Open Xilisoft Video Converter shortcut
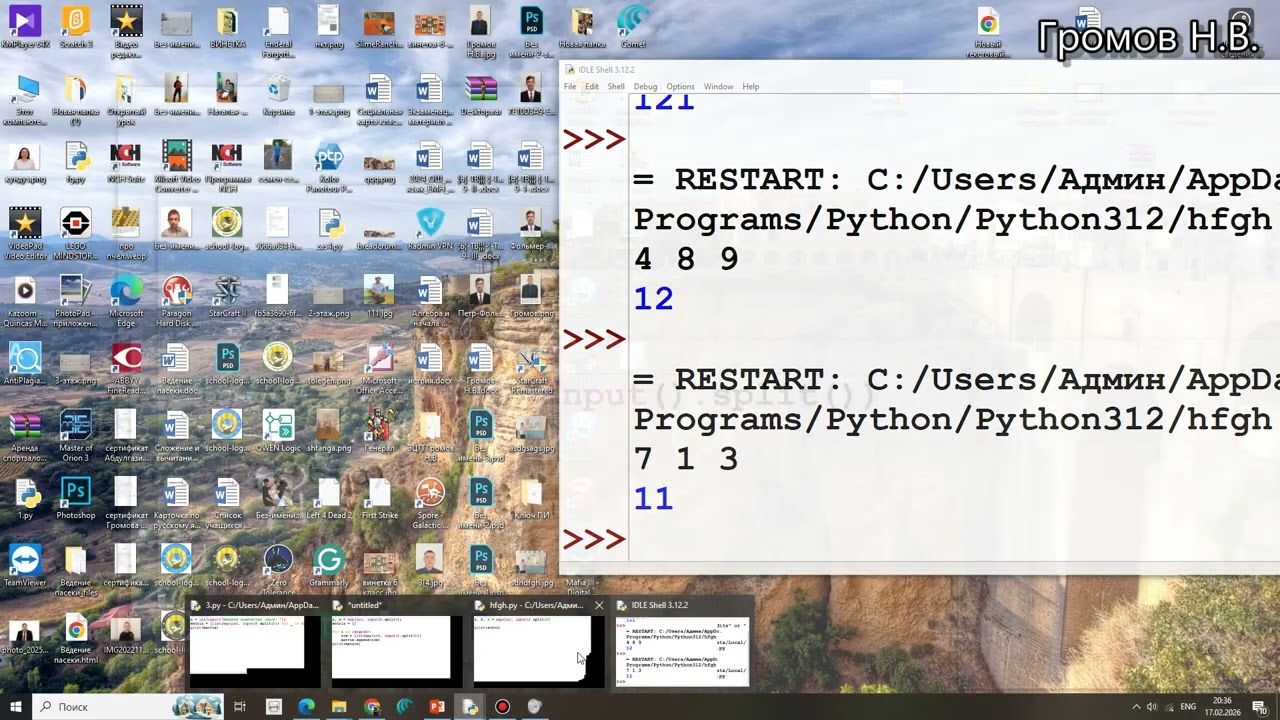Image resolution: width=1280 pixels, height=720 pixels. click(x=177, y=167)
